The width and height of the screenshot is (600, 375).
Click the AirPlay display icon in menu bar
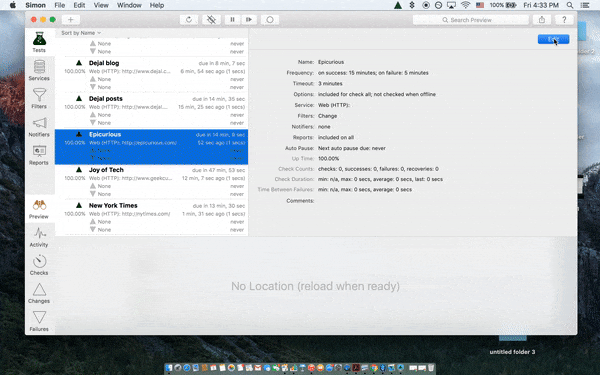452,5
